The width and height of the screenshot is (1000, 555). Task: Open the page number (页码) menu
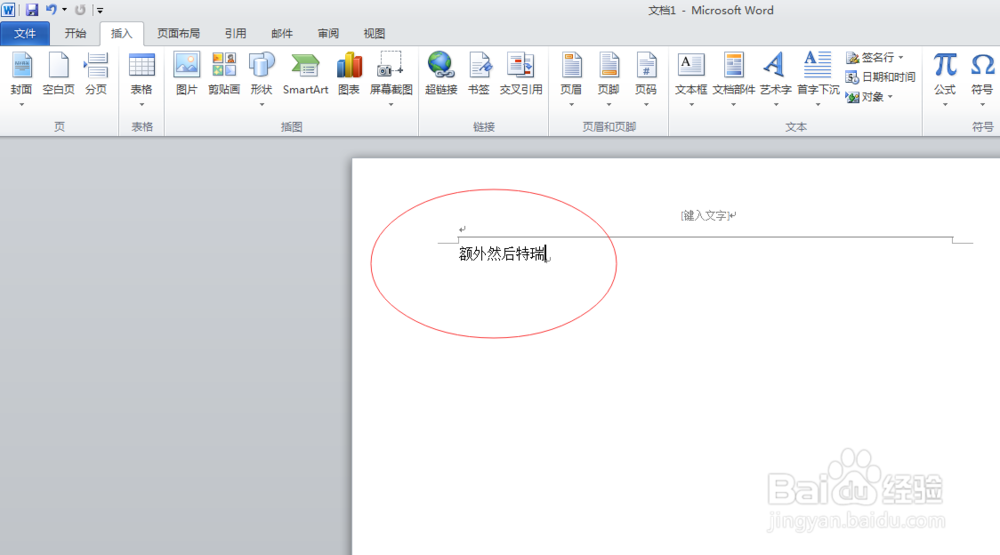[x=646, y=73]
